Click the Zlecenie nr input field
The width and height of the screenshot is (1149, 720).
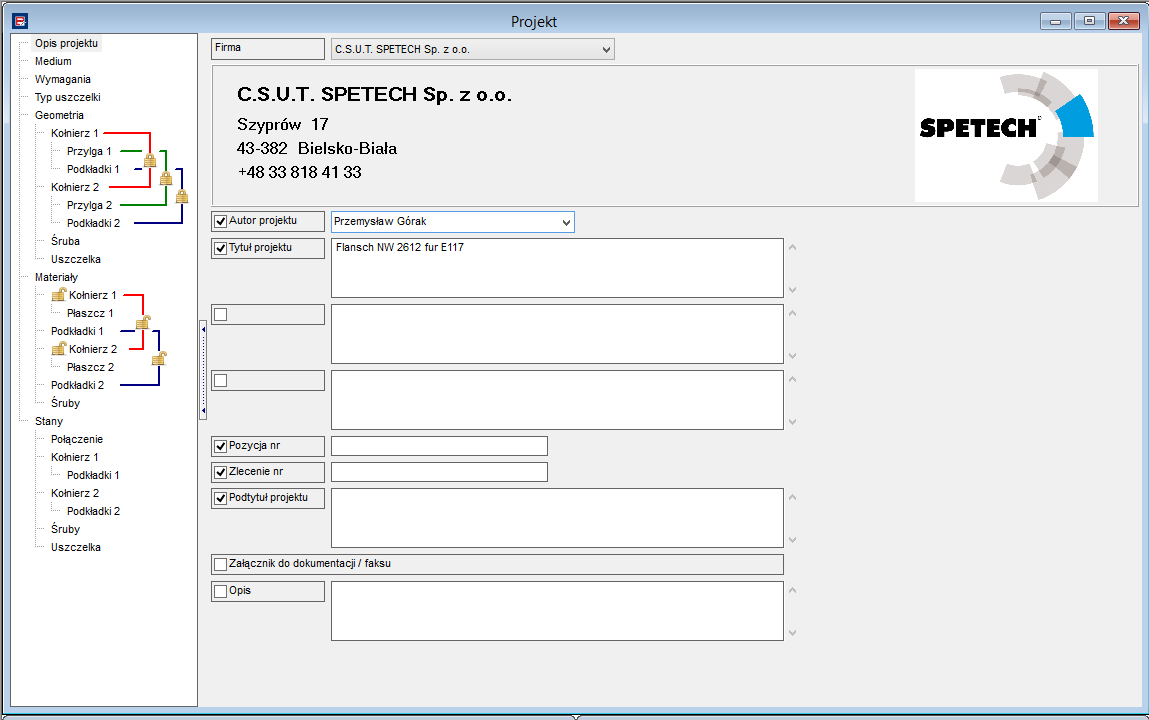point(440,472)
